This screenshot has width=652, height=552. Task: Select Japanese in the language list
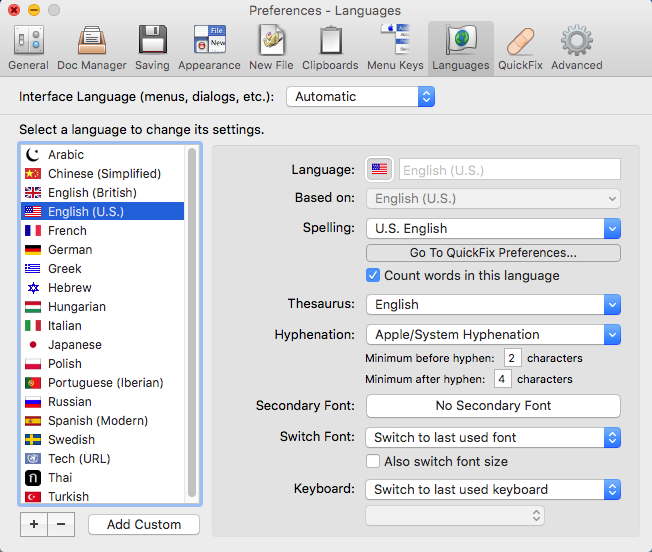click(74, 345)
